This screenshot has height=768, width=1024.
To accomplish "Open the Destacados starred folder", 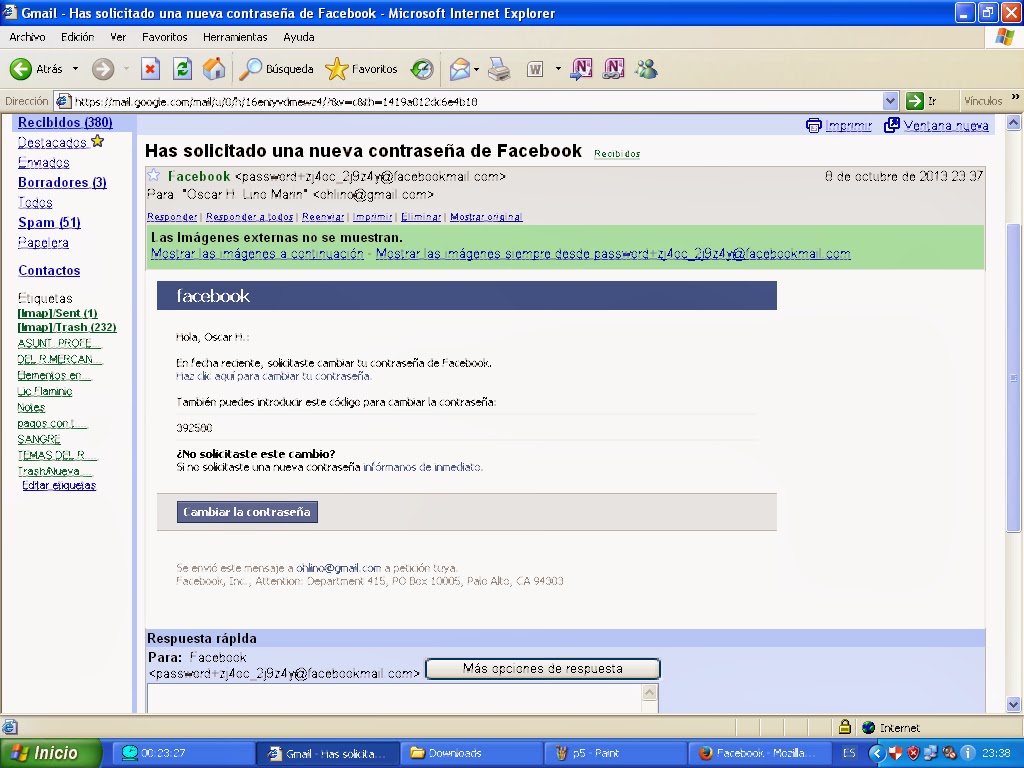I will 52,142.
